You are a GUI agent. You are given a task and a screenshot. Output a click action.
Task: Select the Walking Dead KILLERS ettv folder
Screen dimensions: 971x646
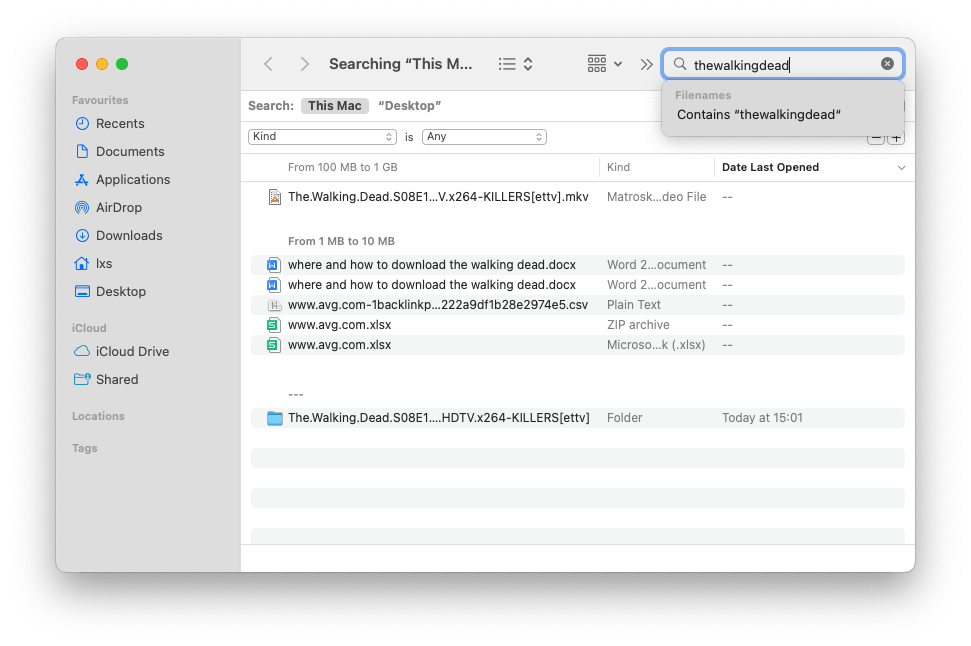tap(438, 417)
